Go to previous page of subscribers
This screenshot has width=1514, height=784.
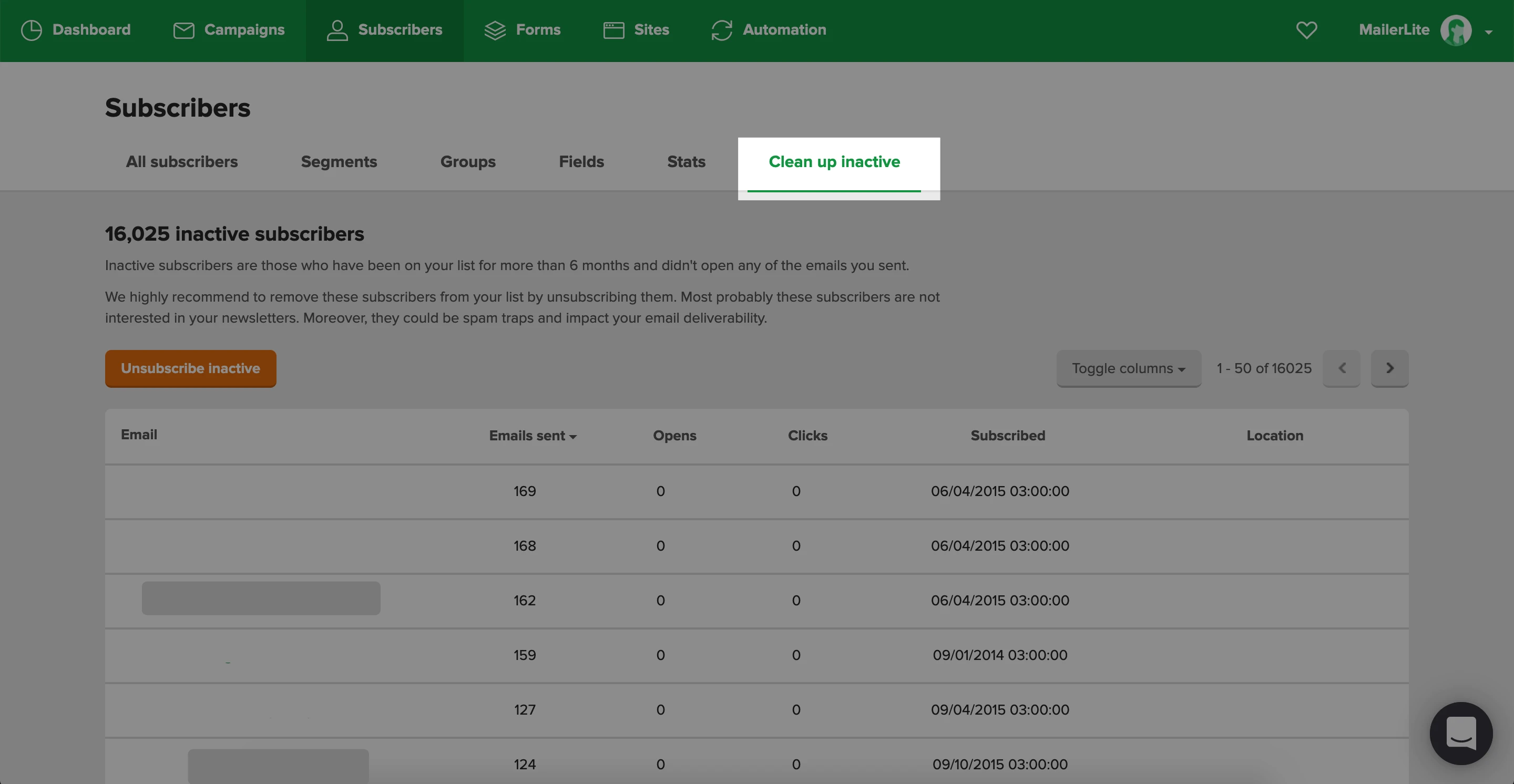(x=1341, y=368)
